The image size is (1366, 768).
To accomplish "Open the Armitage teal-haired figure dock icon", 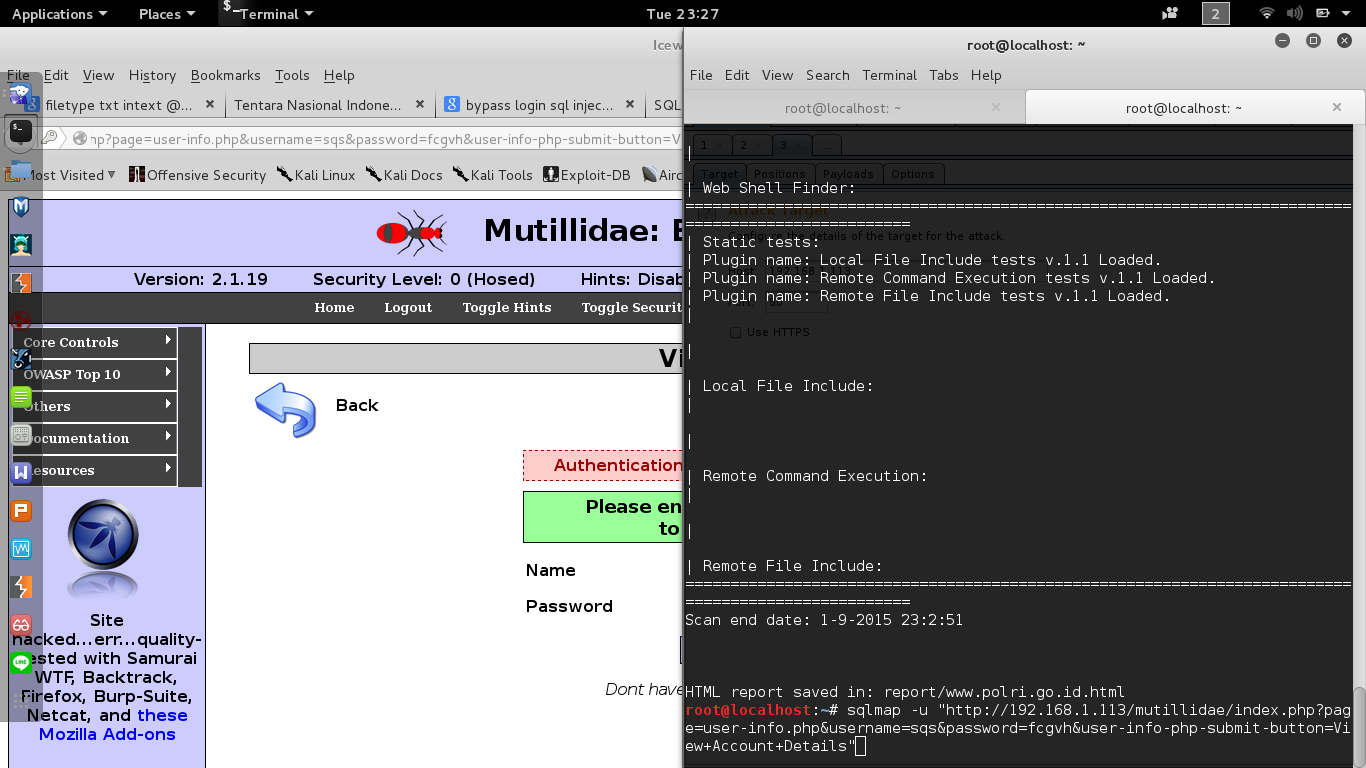I will (21, 245).
